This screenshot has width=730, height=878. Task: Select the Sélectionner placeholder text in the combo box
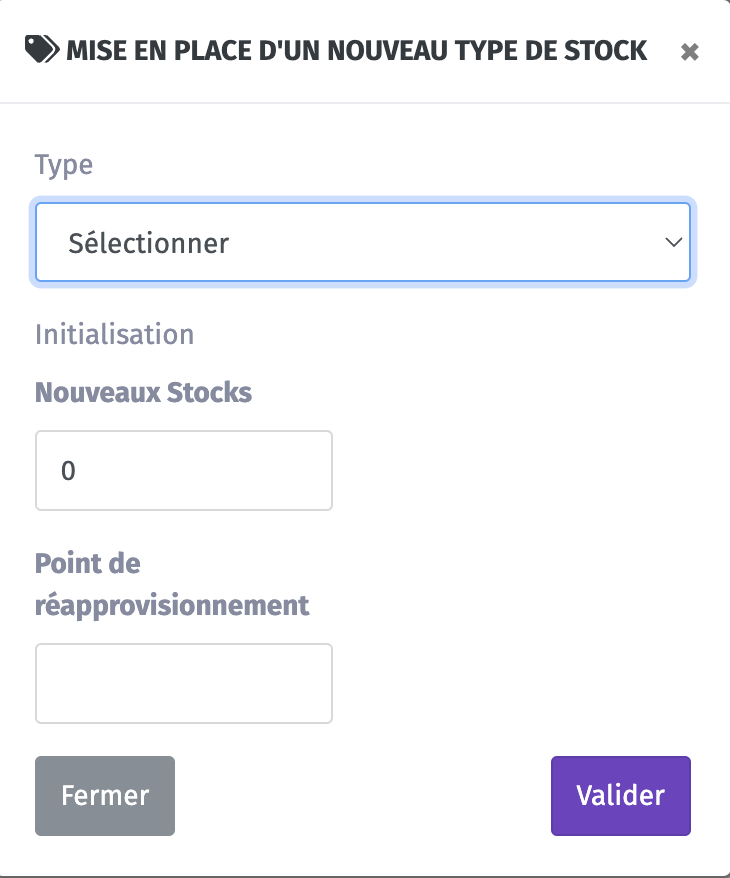pos(148,243)
